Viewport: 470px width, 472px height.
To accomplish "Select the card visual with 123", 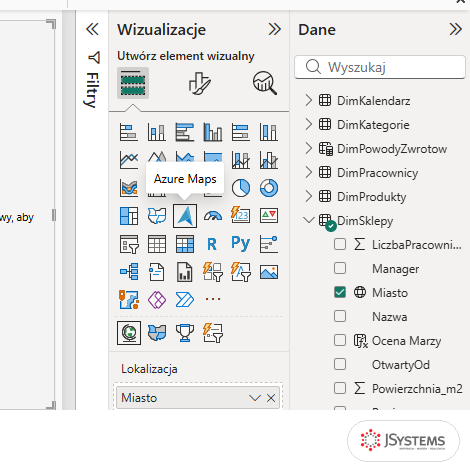I will pyautogui.click(x=241, y=216).
